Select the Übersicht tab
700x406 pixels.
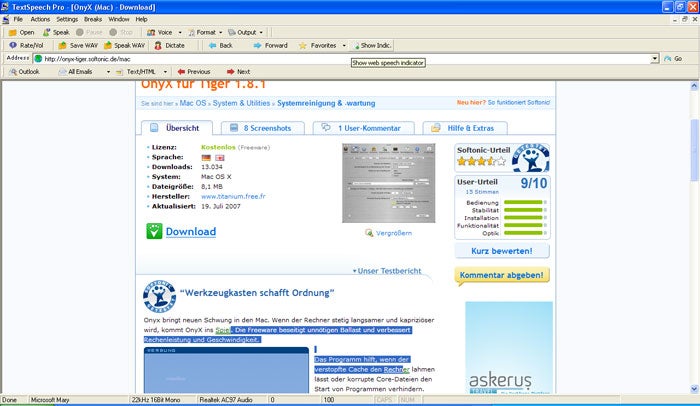177,128
